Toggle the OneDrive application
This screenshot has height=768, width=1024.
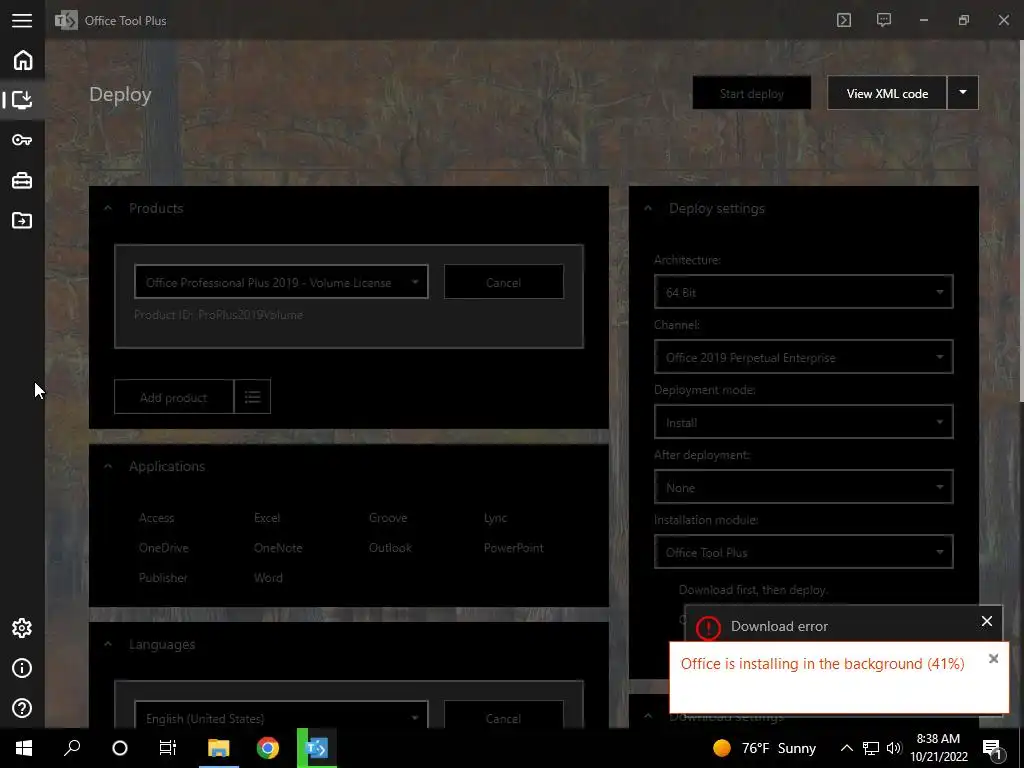(x=163, y=548)
